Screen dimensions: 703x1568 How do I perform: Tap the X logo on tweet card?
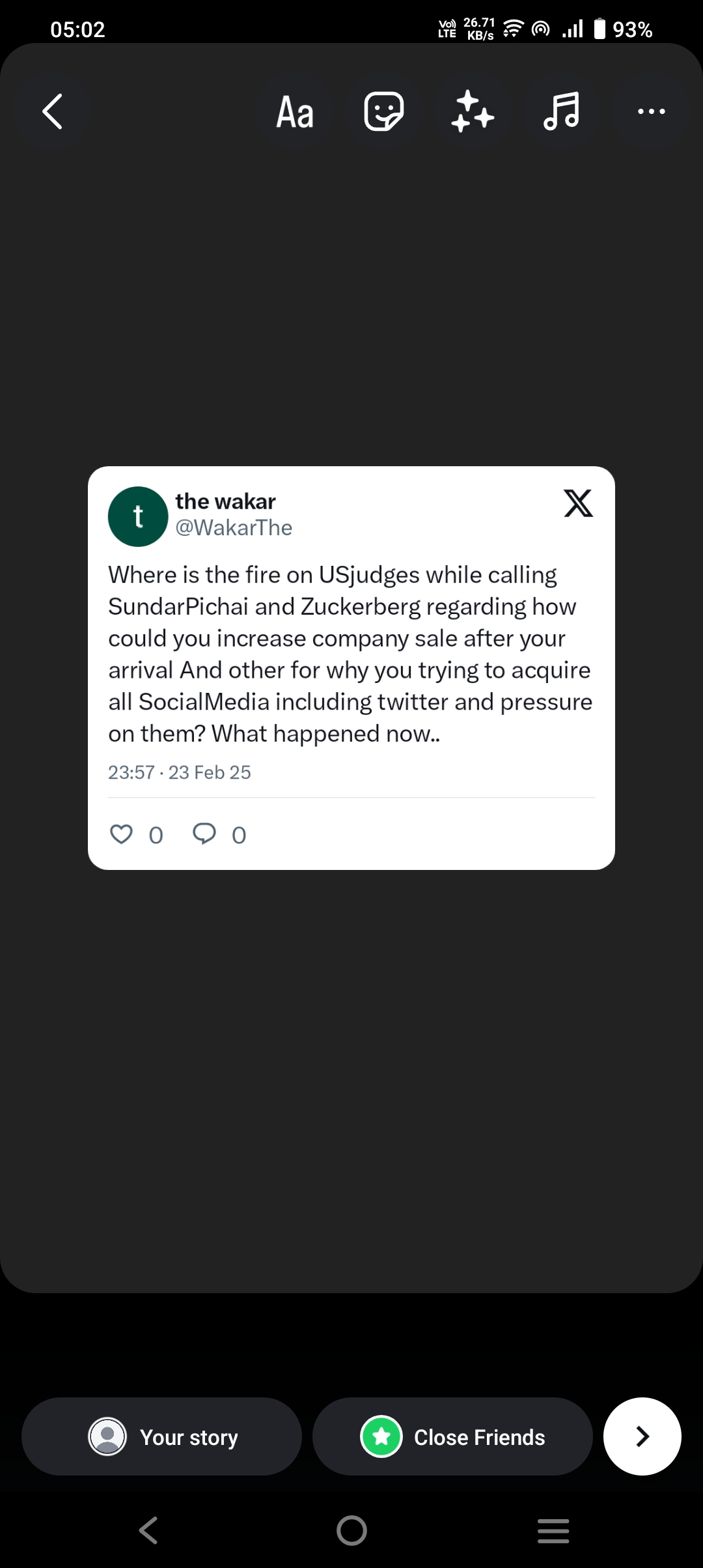pyautogui.click(x=578, y=503)
